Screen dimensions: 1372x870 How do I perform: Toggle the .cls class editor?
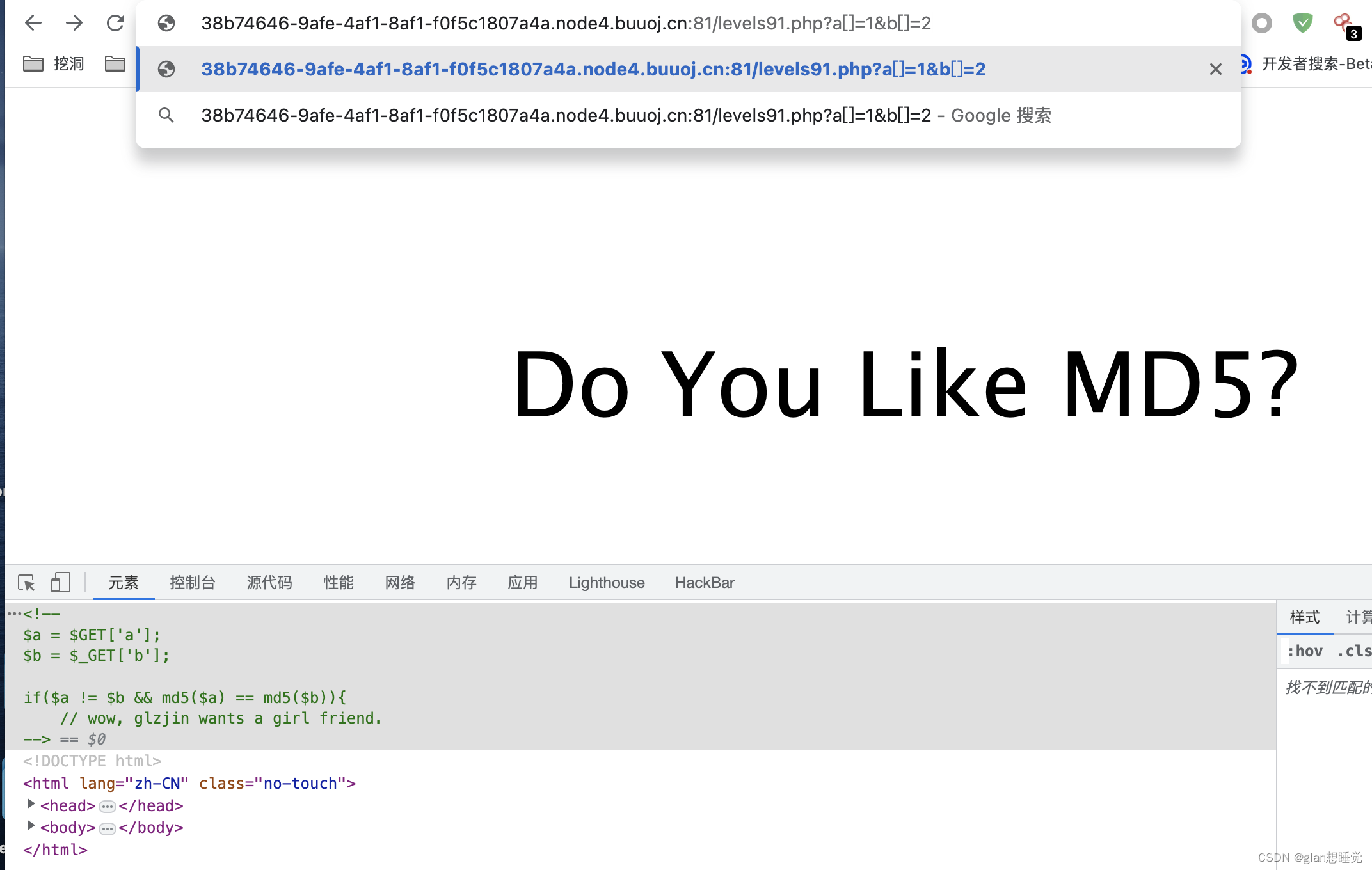(1355, 651)
